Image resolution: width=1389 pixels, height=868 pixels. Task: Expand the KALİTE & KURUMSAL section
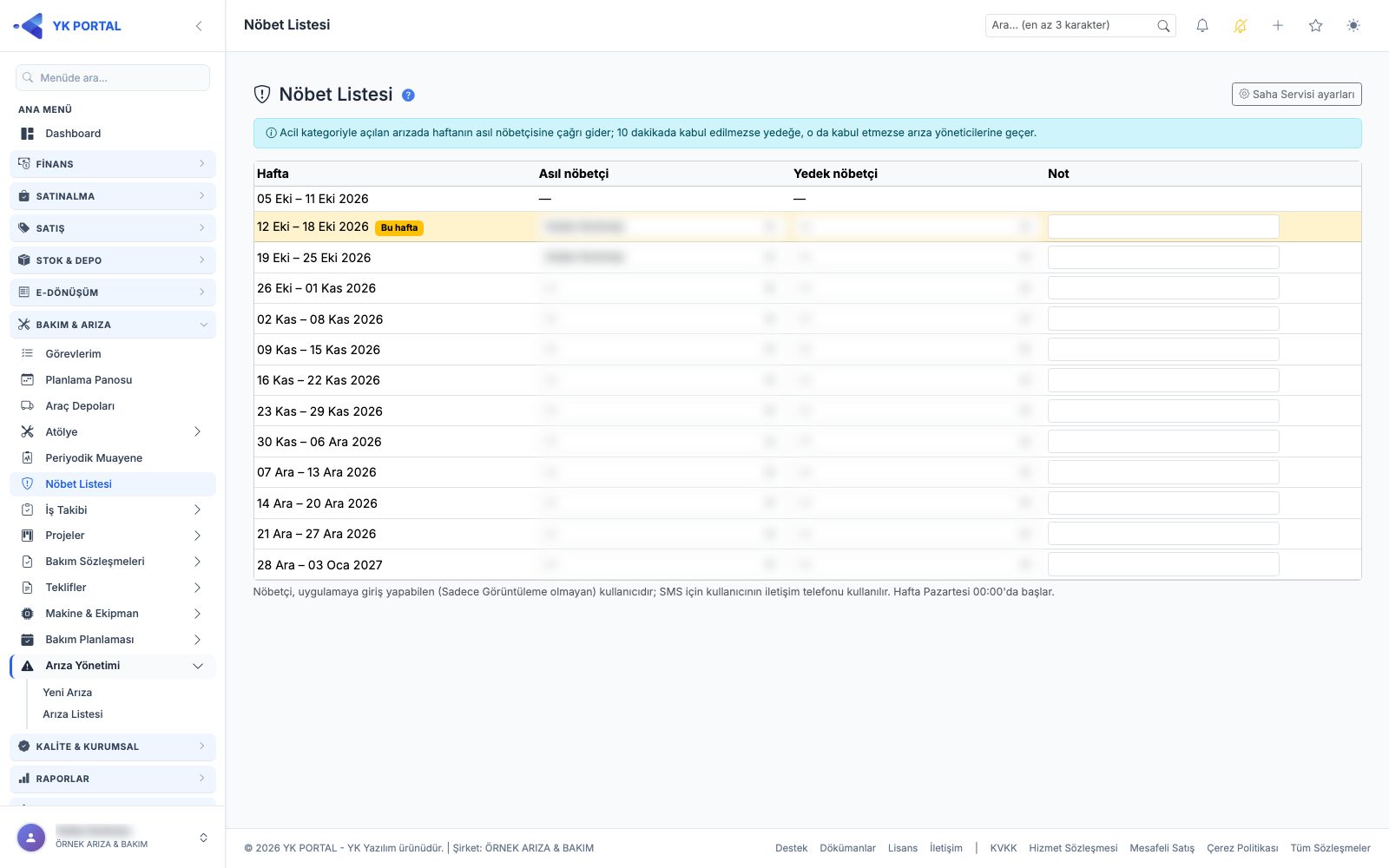(x=113, y=746)
